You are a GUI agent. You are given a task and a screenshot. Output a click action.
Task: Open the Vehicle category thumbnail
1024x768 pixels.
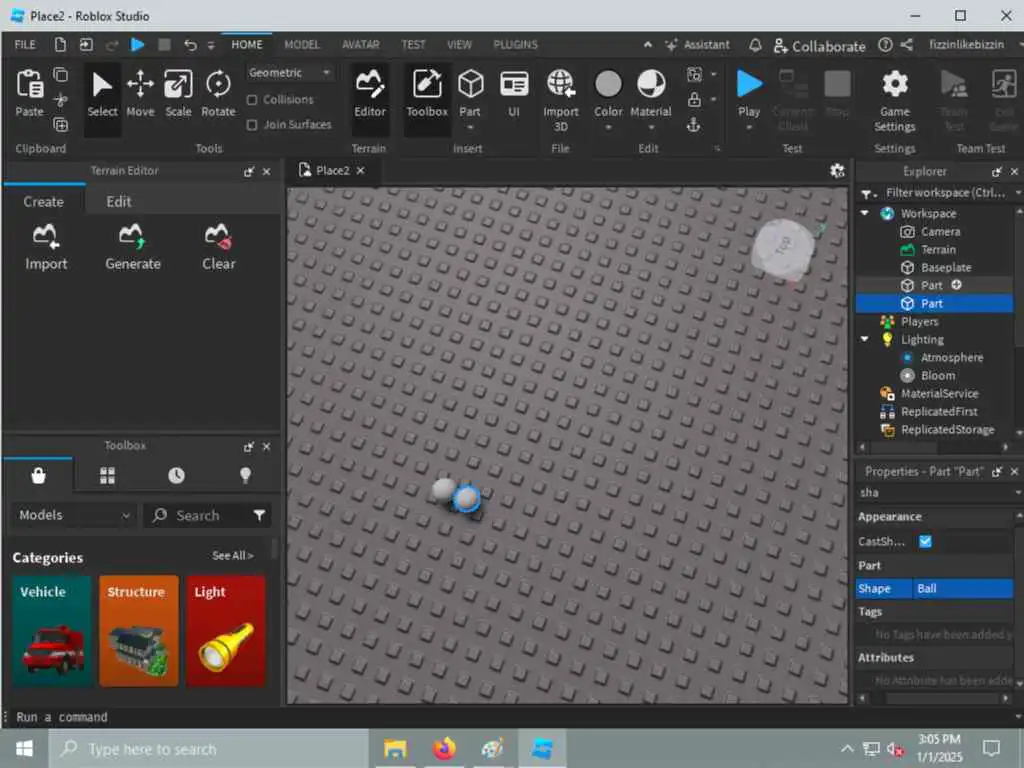(52, 631)
